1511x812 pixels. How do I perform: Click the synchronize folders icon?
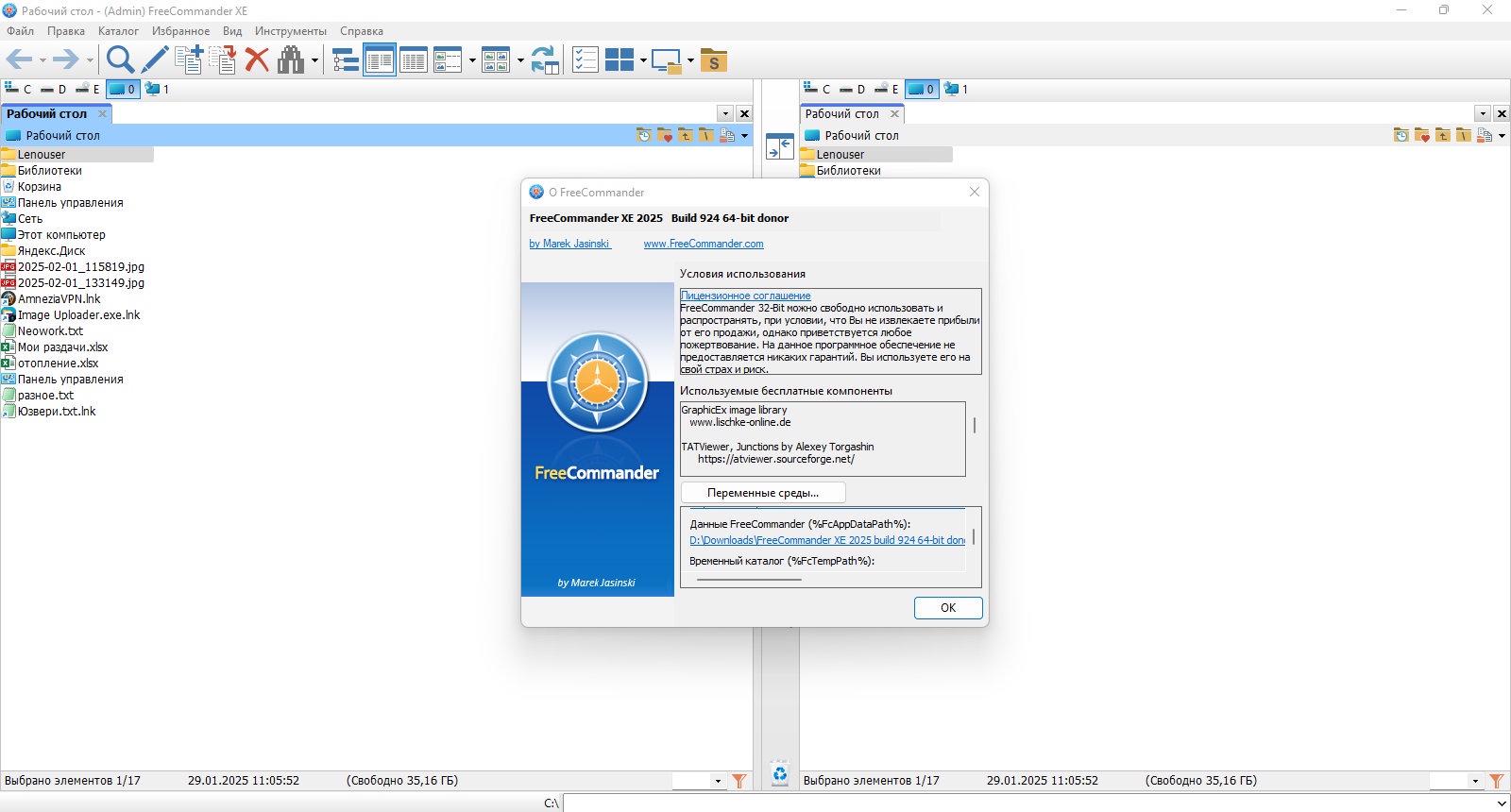(545, 60)
